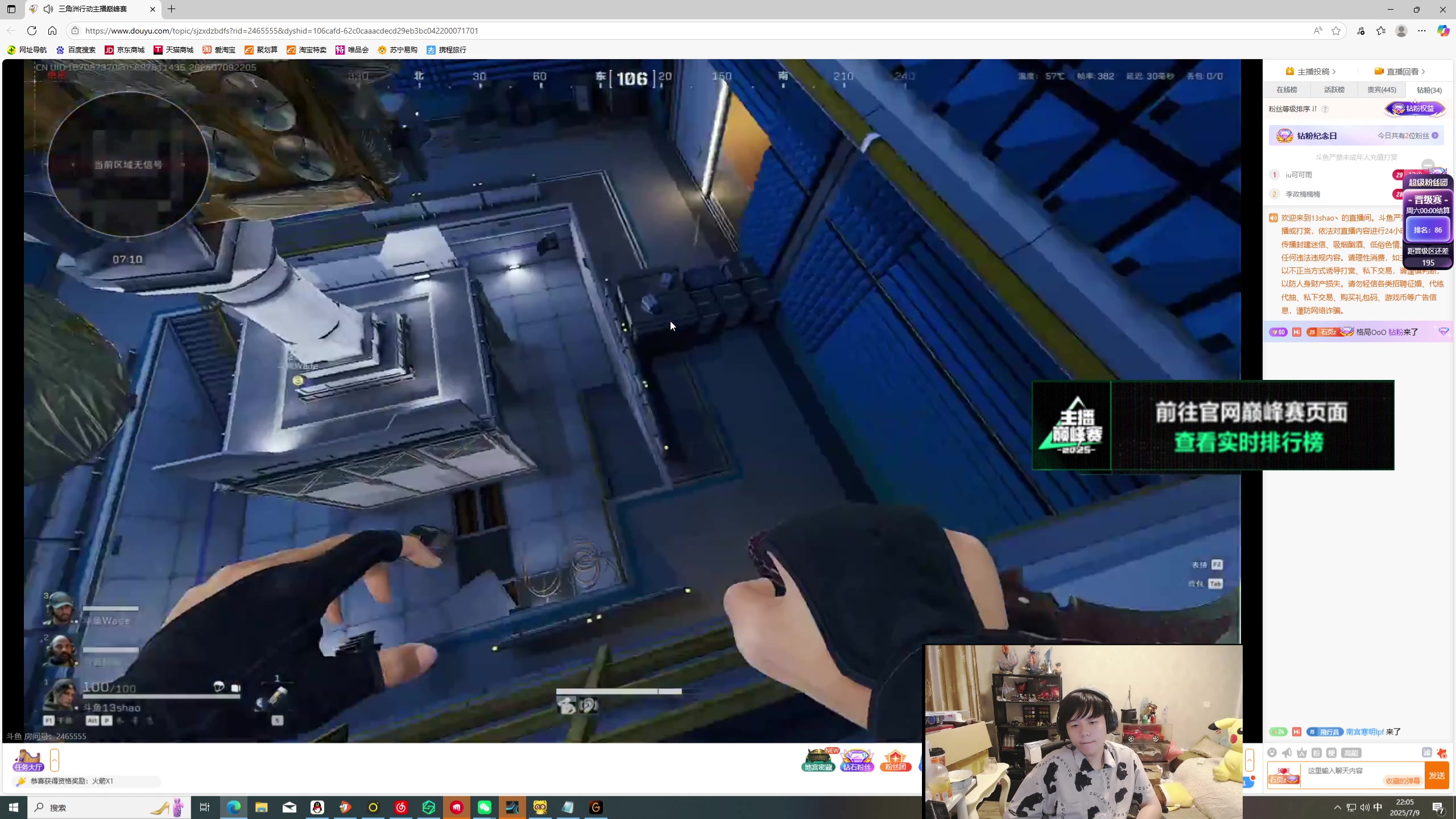Open a new browser tab

[x=171, y=9]
